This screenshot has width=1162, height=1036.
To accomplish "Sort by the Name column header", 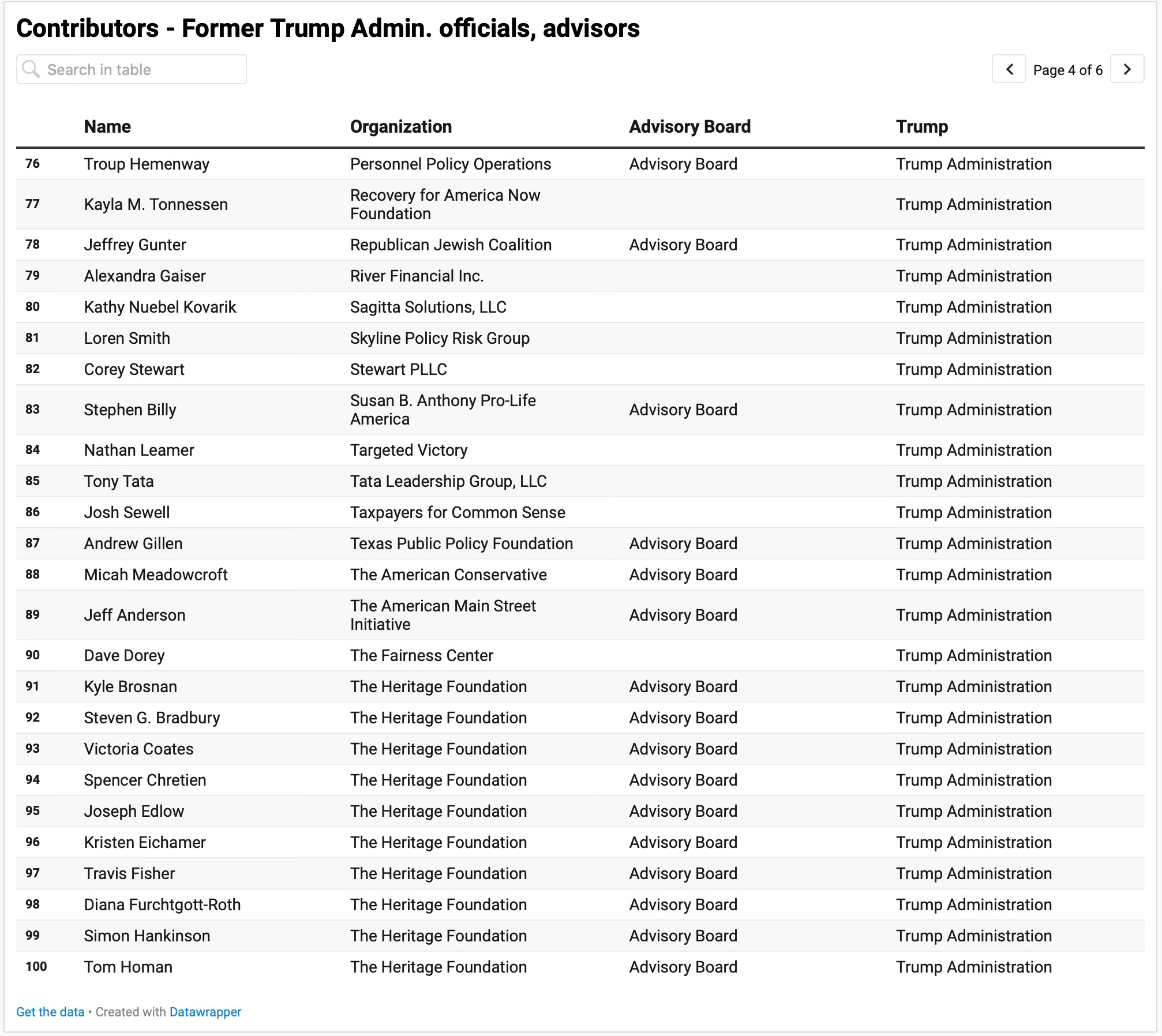I will tap(107, 126).
